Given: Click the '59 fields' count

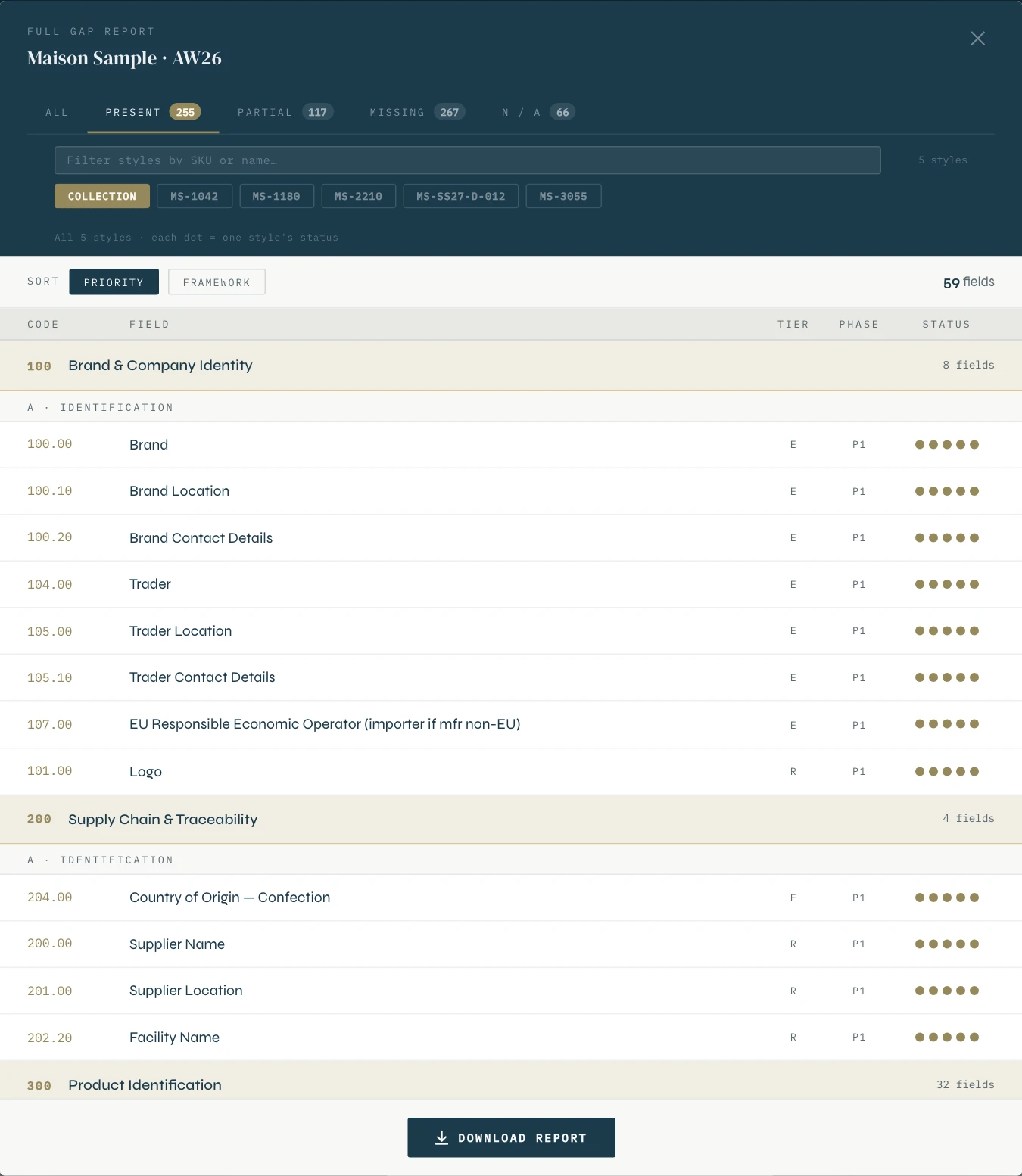Looking at the screenshot, I should (x=969, y=282).
